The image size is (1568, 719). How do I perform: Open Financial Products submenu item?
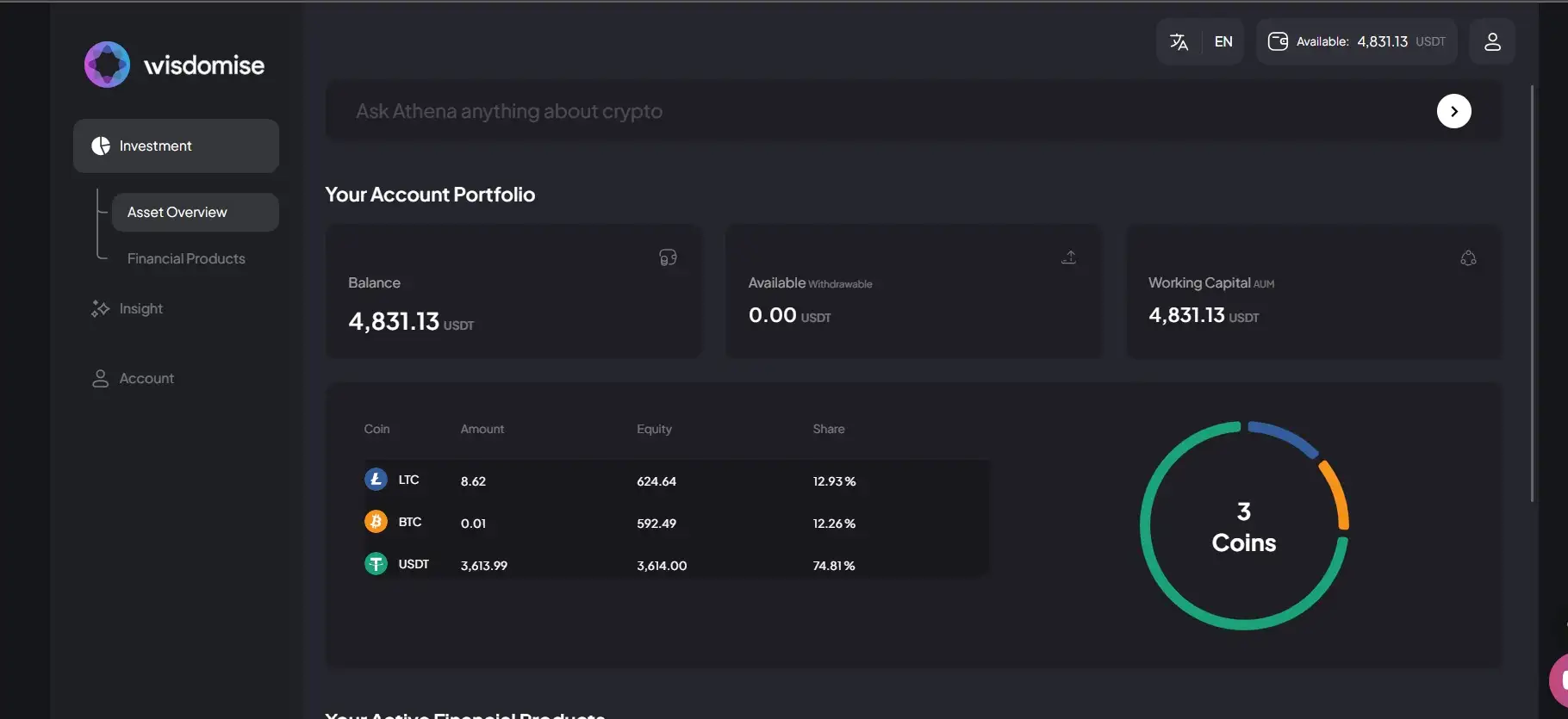coord(186,259)
